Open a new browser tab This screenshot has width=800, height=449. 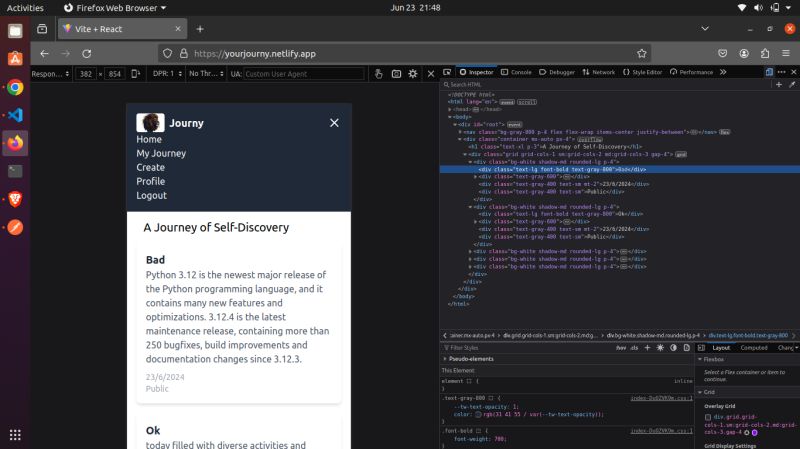click(x=200, y=29)
